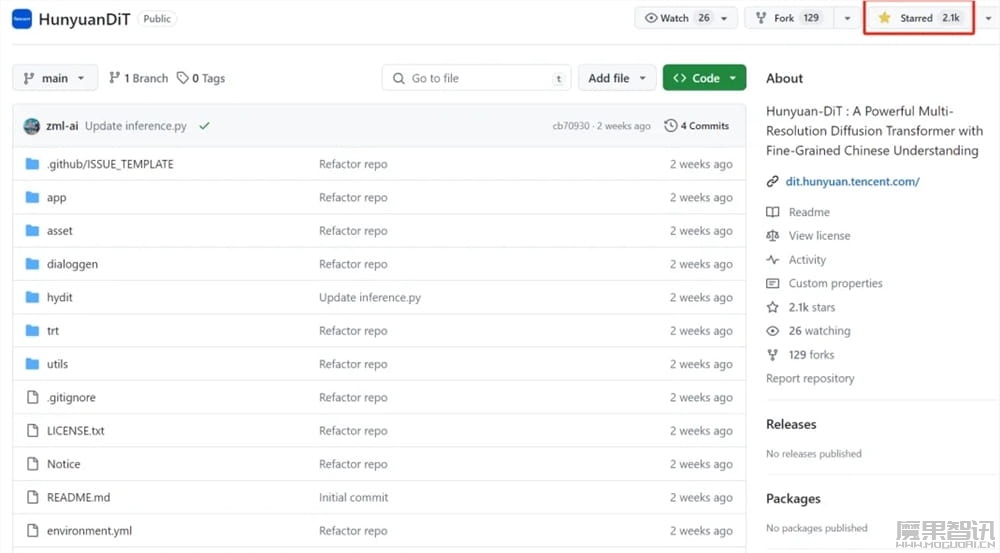Open the main branch selector dropdown
The width and height of the screenshot is (1000, 553).
pyautogui.click(x=55, y=78)
